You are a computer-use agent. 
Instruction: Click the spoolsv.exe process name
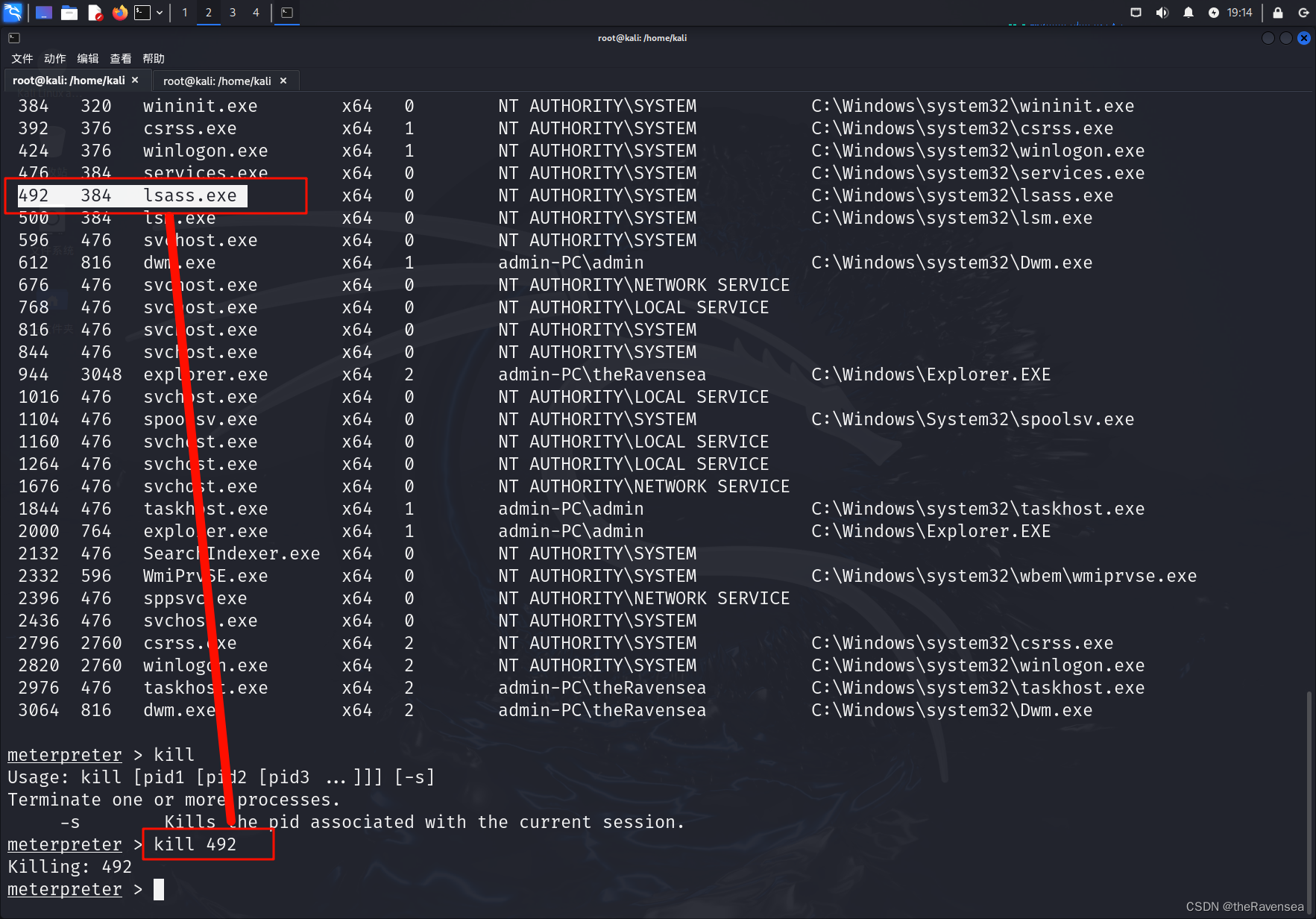[201, 419]
